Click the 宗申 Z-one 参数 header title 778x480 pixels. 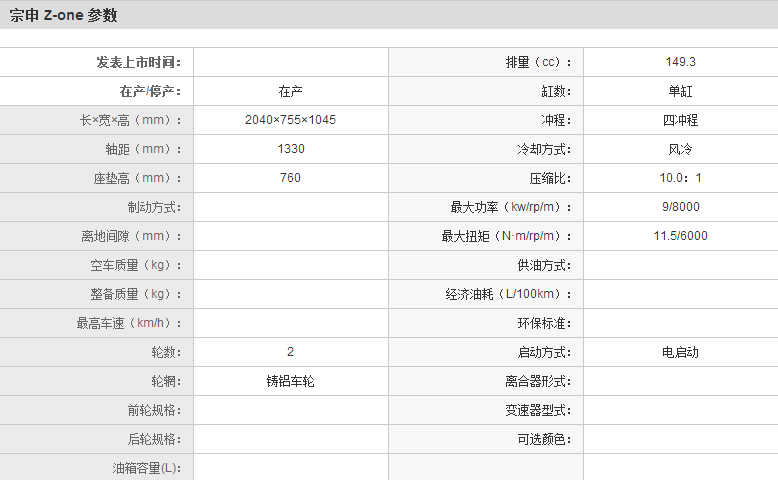tap(64, 15)
